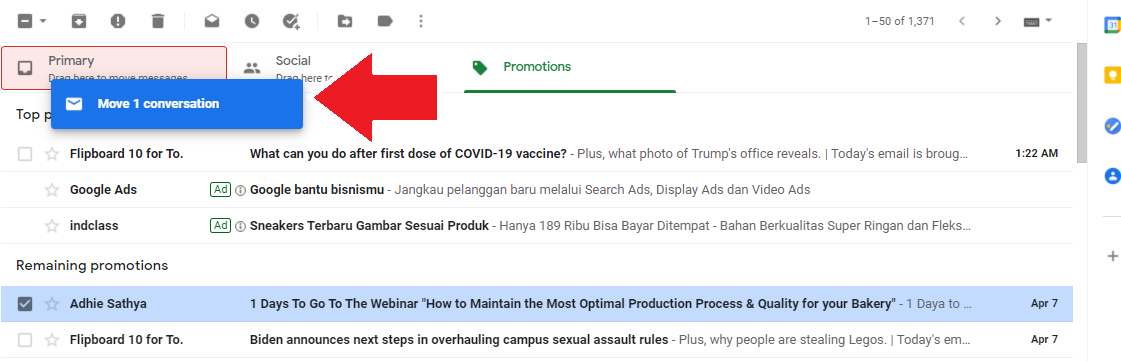
Task: Click the Snooze clock icon
Action: [x=252, y=21]
